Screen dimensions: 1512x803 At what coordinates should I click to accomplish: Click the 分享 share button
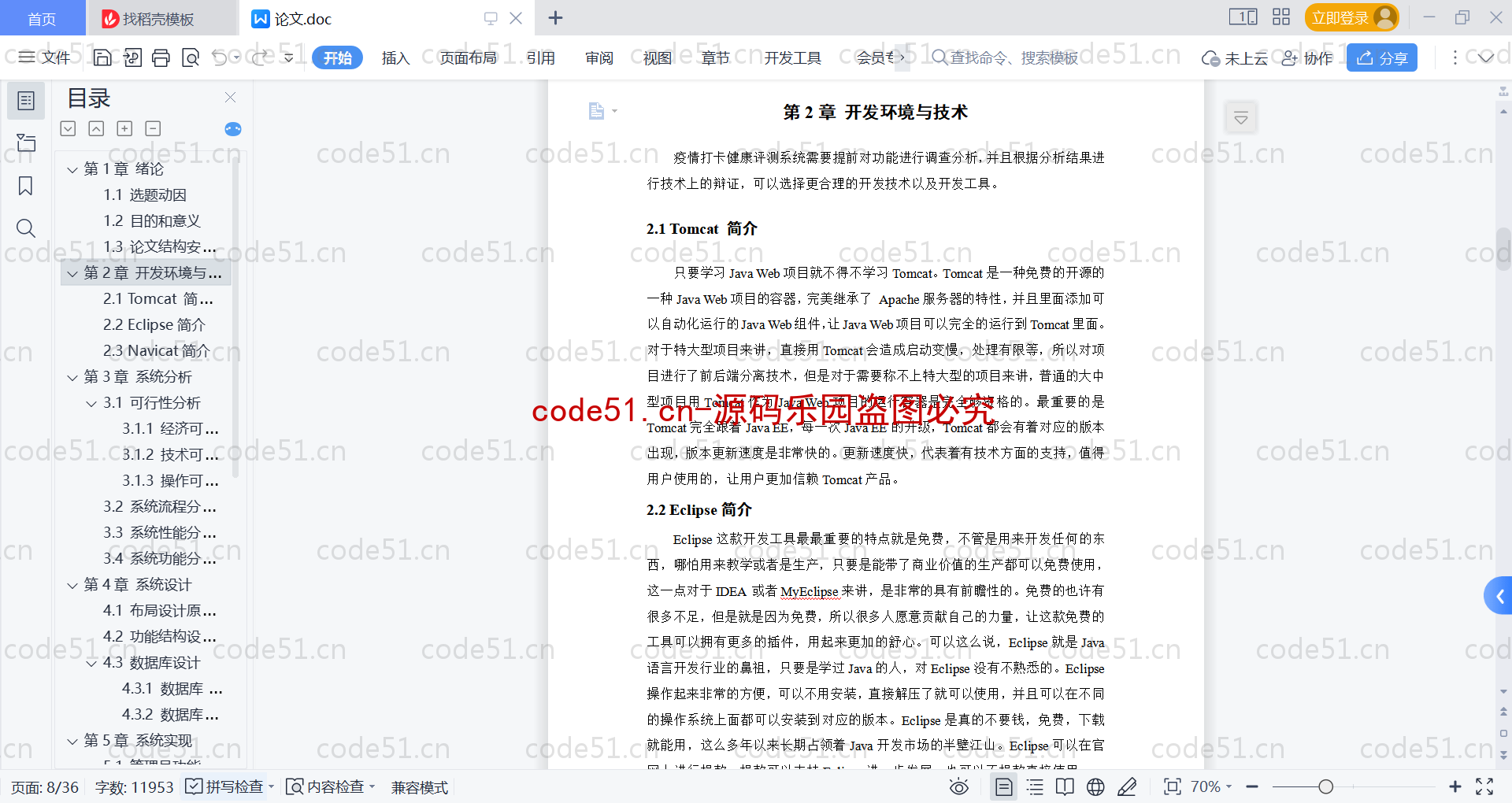click(1381, 57)
